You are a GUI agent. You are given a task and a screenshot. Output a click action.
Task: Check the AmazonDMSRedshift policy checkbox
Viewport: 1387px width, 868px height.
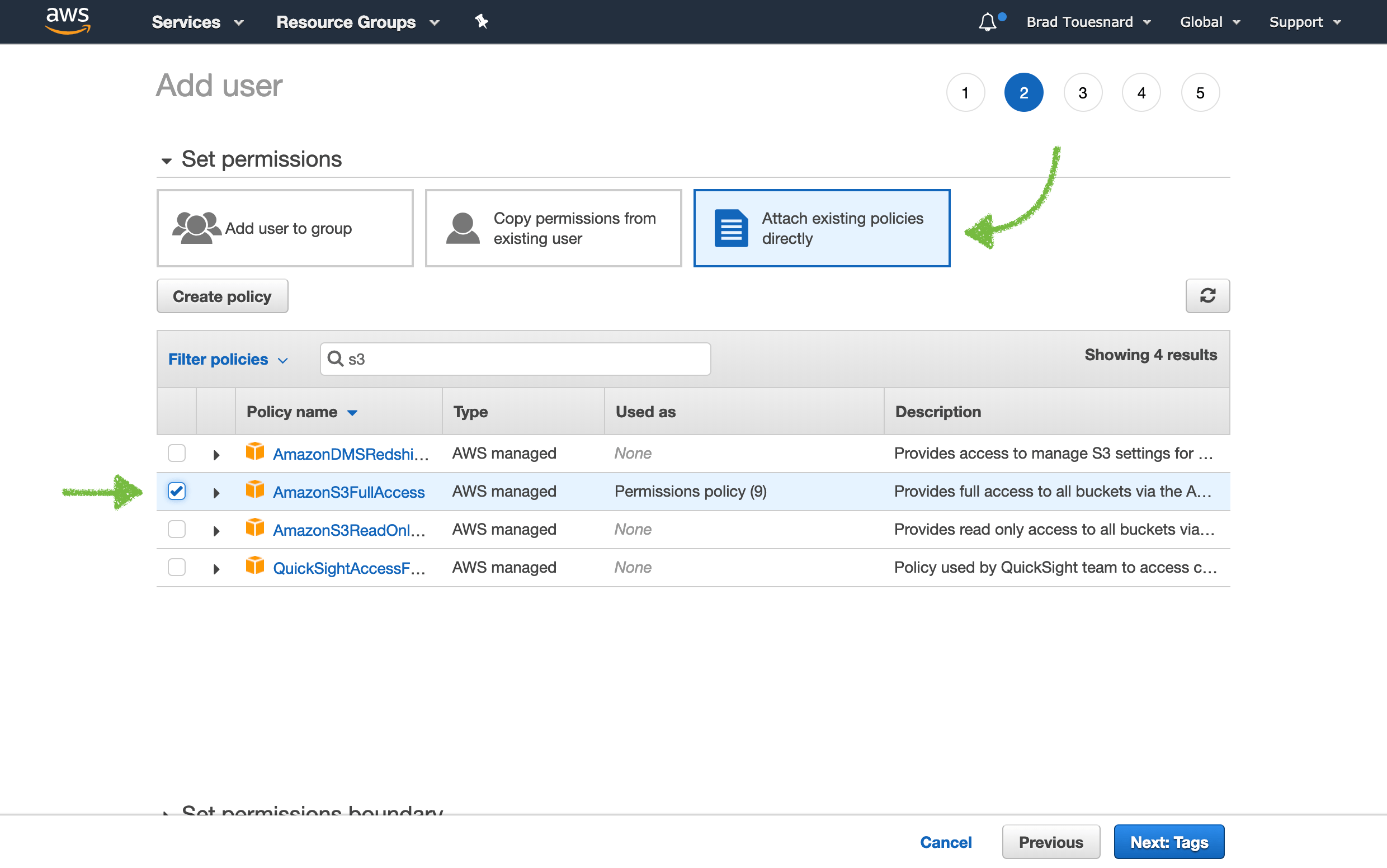(x=177, y=453)
